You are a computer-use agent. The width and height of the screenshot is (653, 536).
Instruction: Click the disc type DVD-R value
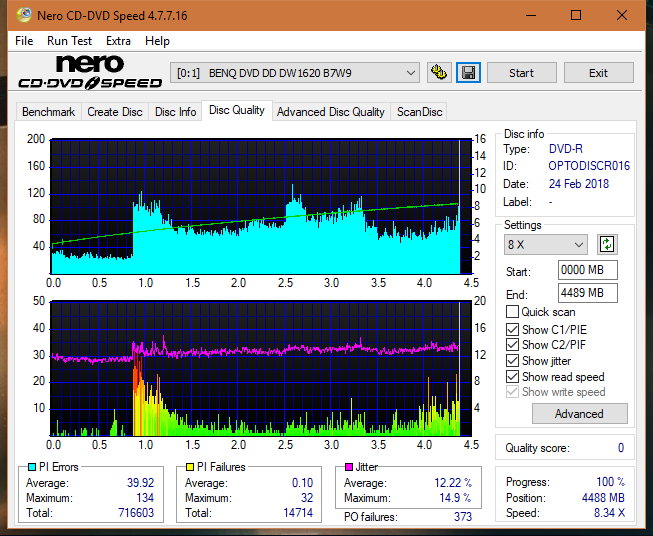coord(566,149)
